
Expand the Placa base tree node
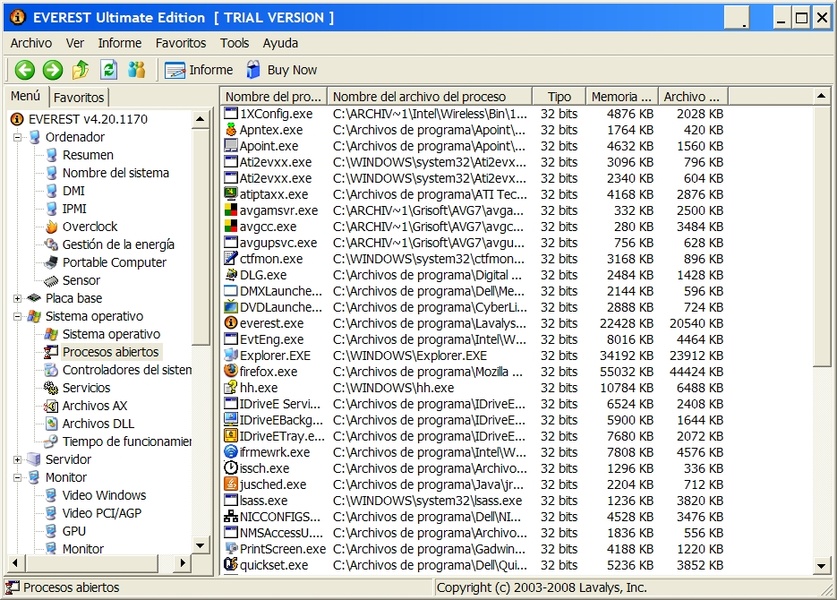tap(18, 298)
